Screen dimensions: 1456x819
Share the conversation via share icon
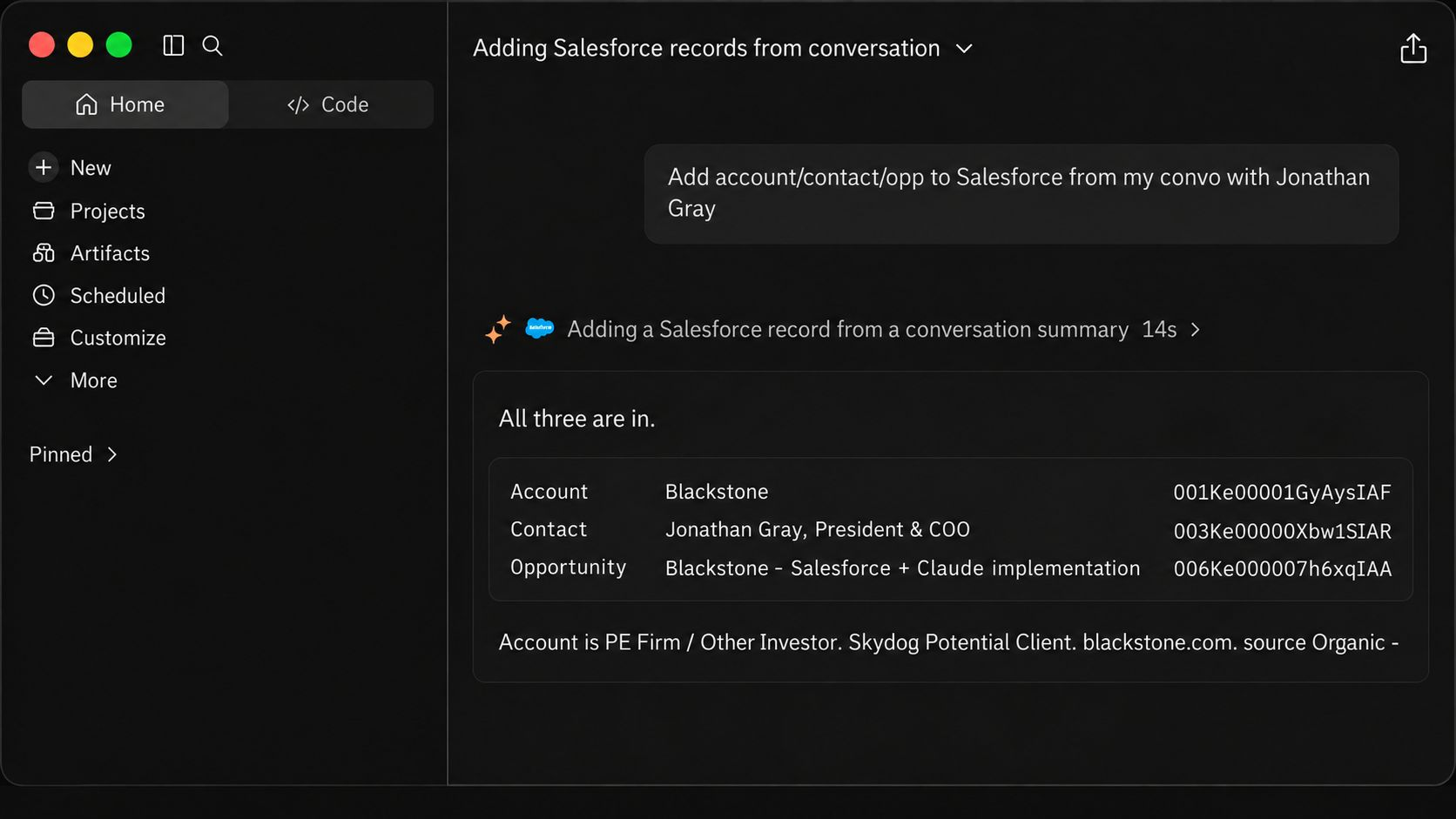click(1413, 49)
